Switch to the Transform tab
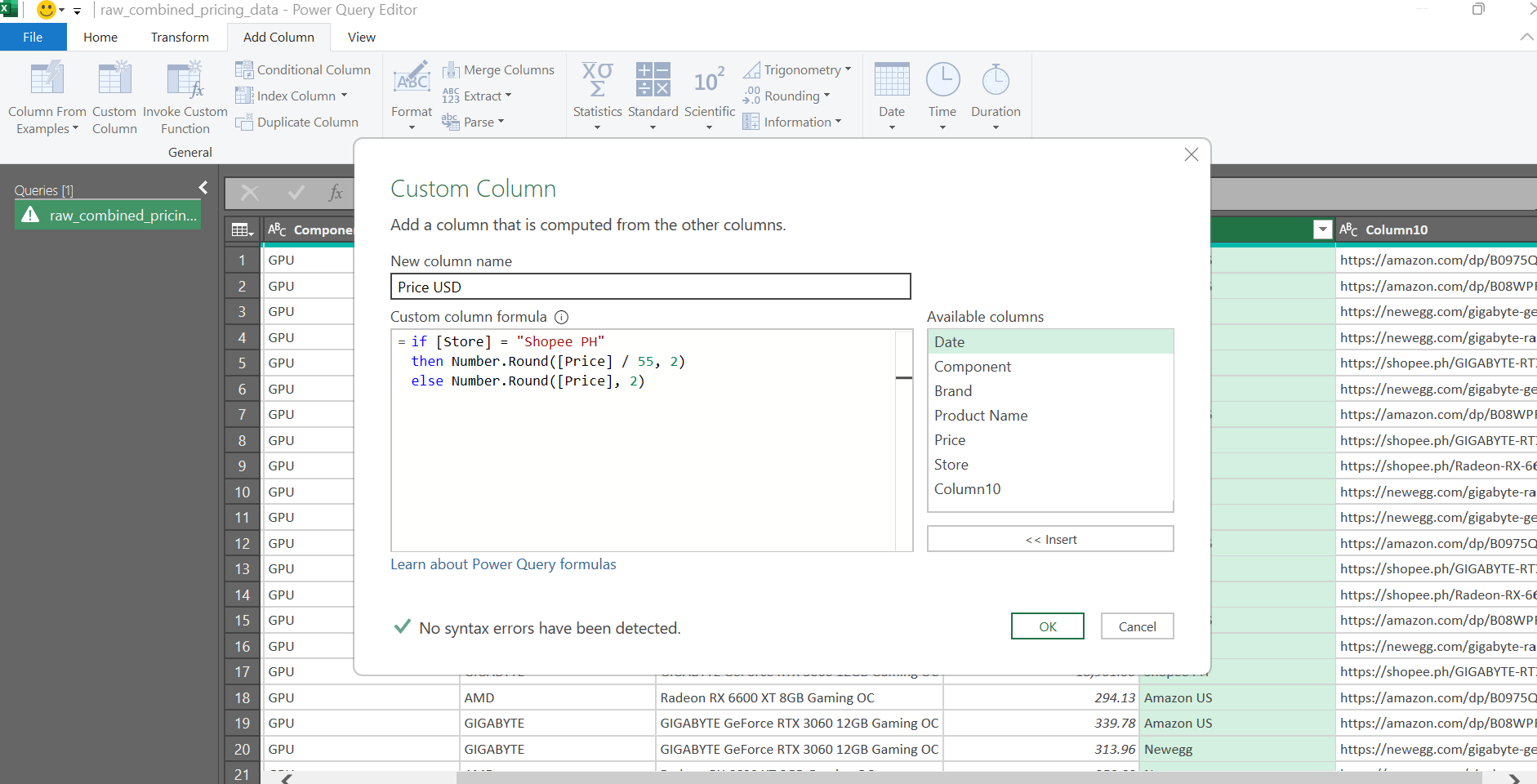1537x784 pixels. click(180, 38)
